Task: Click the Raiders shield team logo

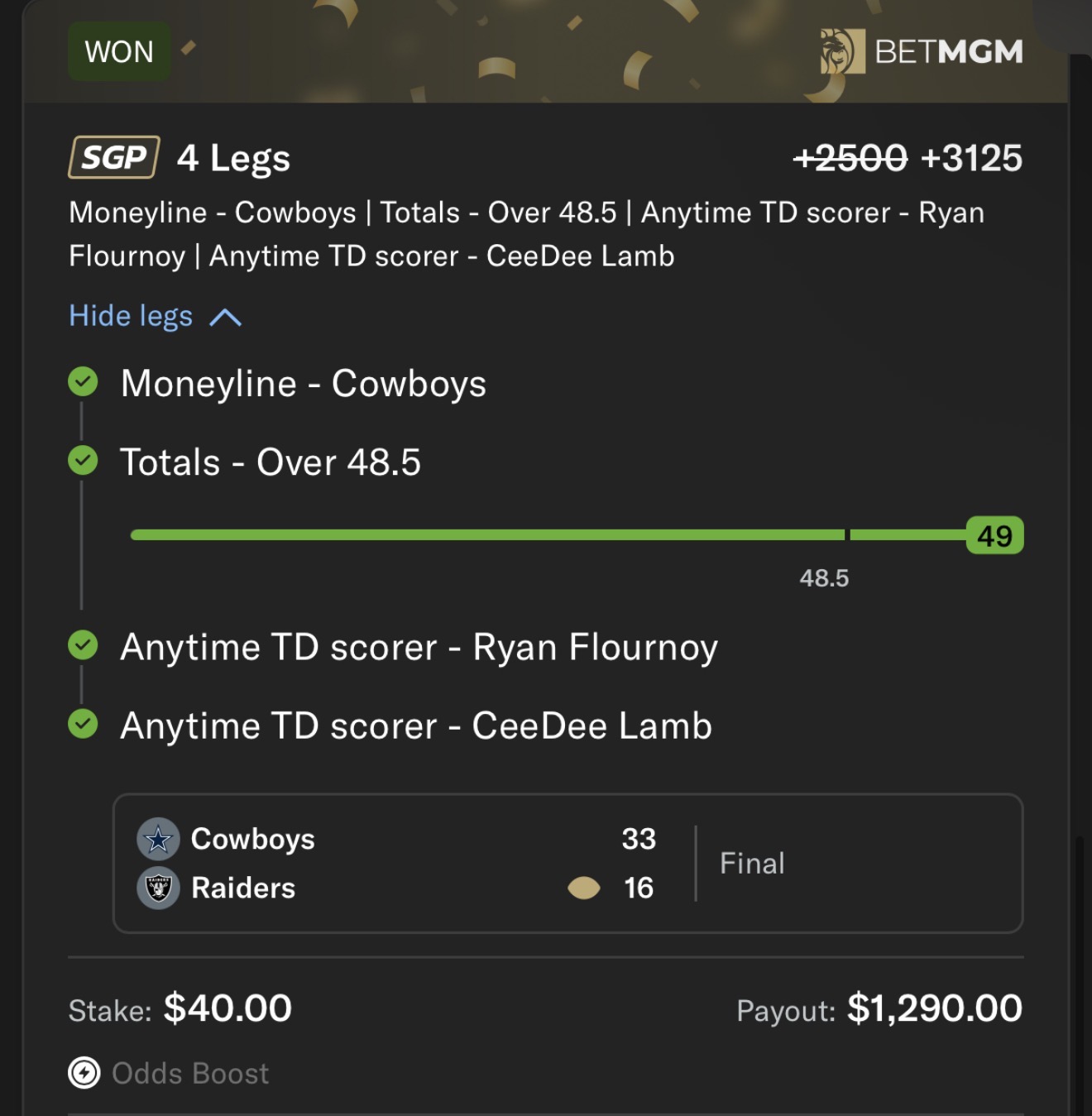Action: pos(158,888)
